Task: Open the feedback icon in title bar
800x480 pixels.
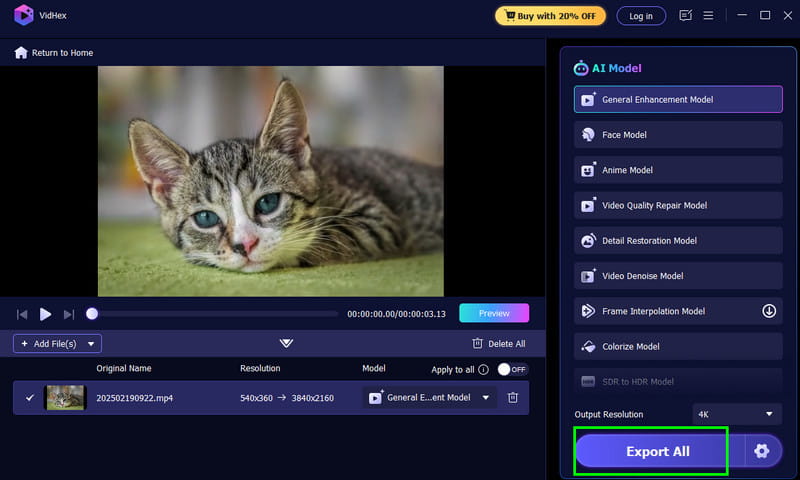Action: (685, 16)
